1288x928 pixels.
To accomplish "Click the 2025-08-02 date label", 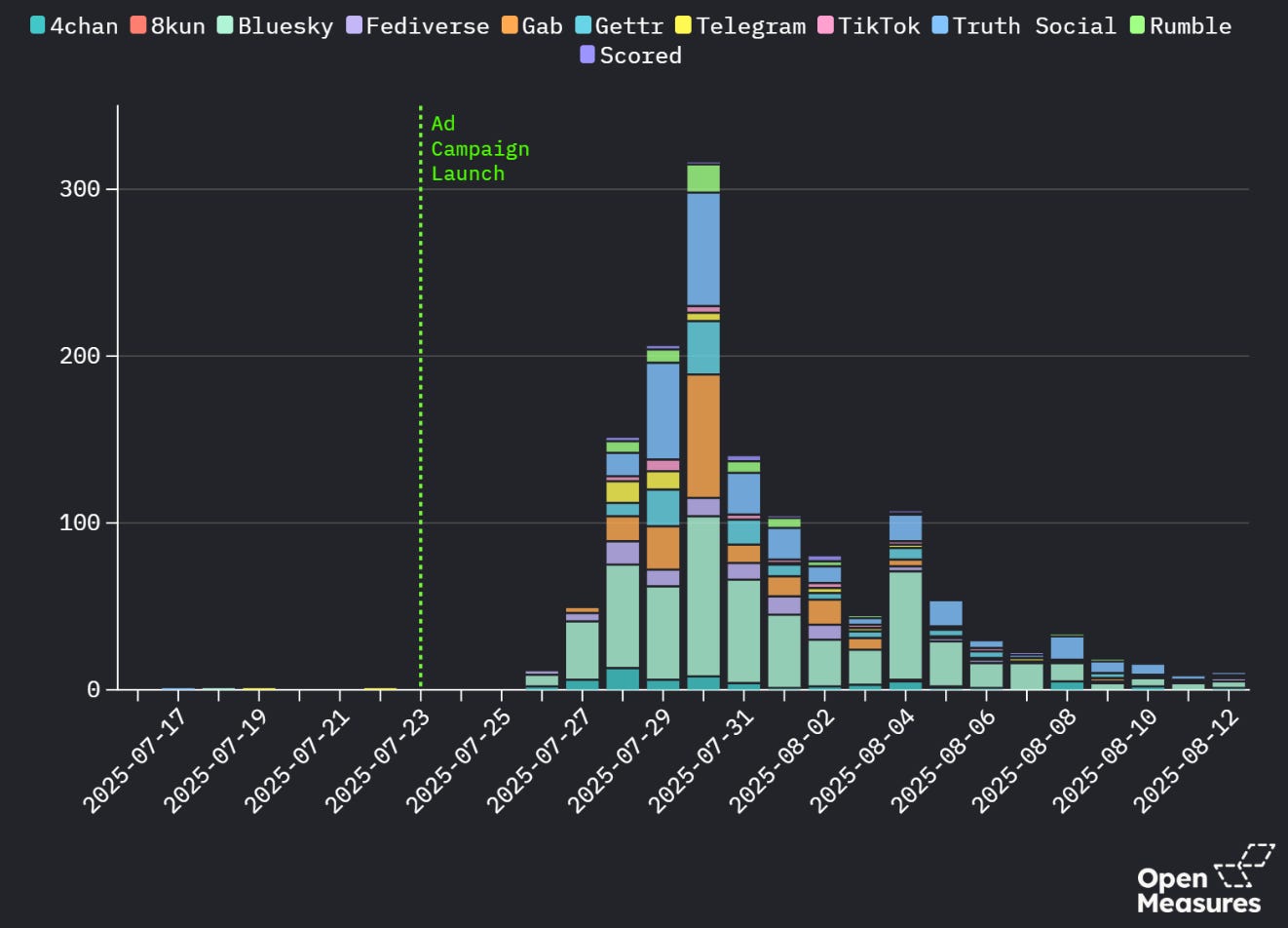I will pyautogui.click(x=780, y=760).
